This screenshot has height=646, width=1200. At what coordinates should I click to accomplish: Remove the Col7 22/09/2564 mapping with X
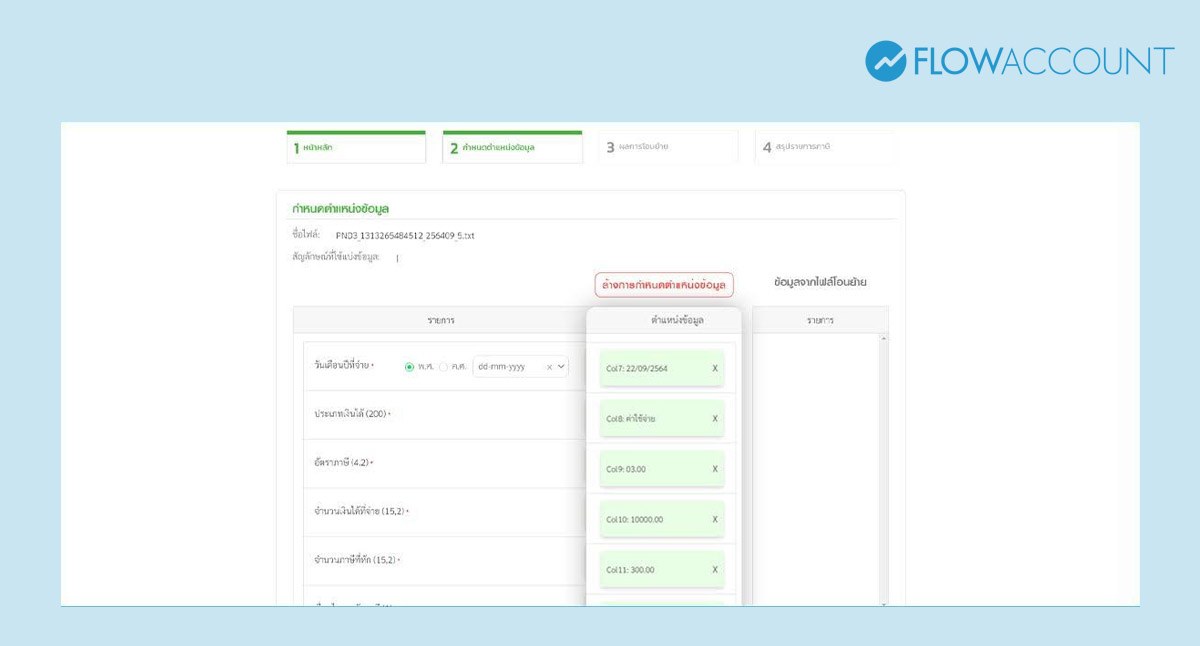coord(714,368)
